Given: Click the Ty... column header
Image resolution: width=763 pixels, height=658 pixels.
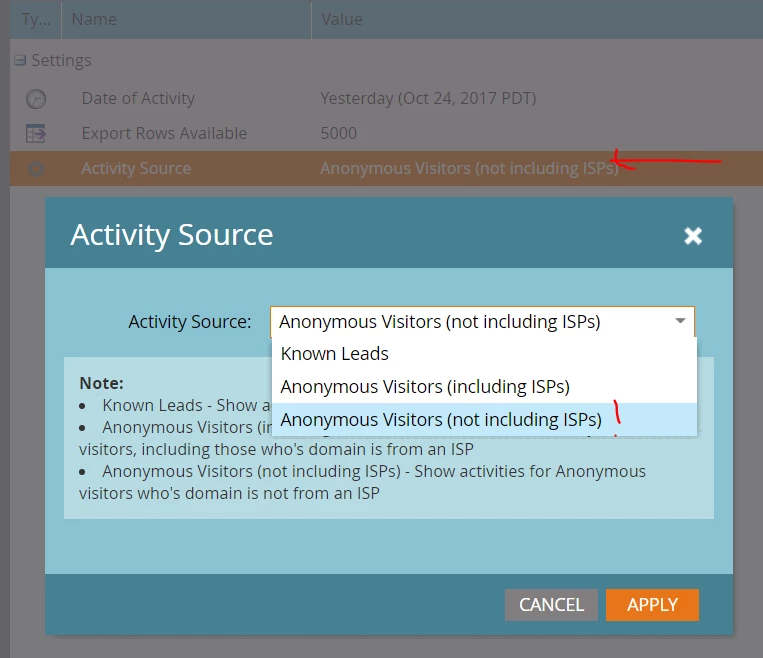Looking at the screenshot, I should (x=36, y=19).
